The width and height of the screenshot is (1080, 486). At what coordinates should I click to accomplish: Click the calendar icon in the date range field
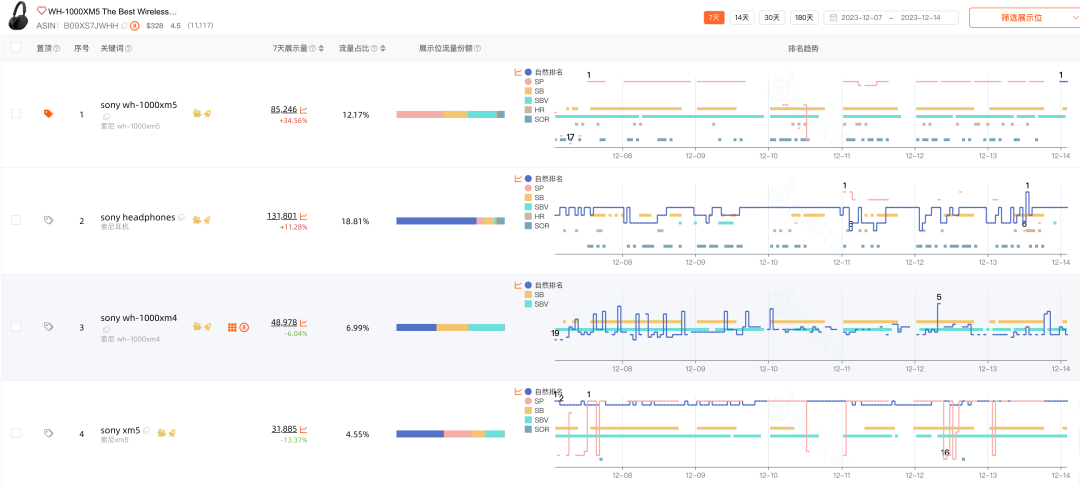tap(833, 18)
